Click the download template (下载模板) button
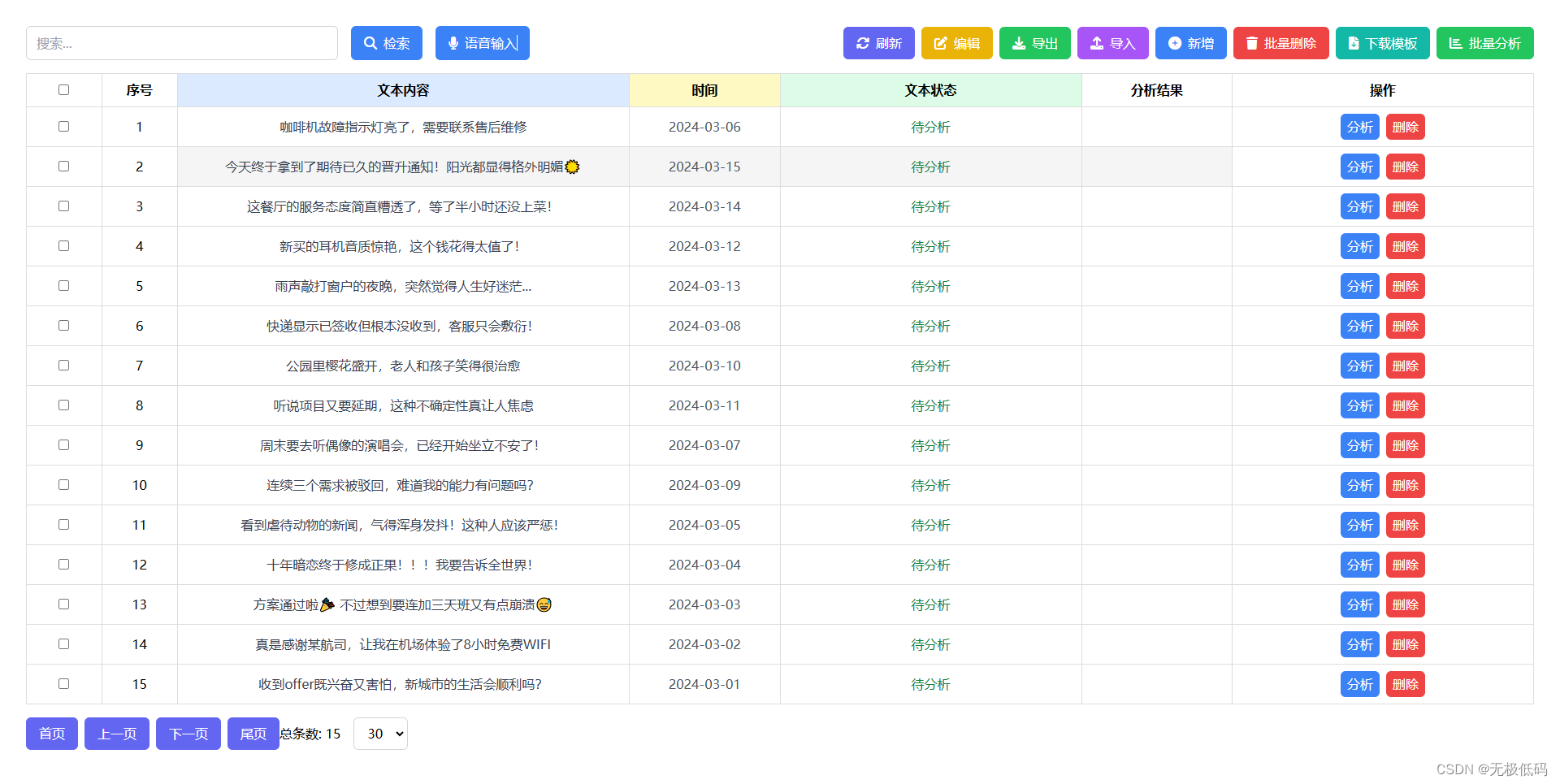This screenshot has height=784, width=1560. pos(1382,43)
